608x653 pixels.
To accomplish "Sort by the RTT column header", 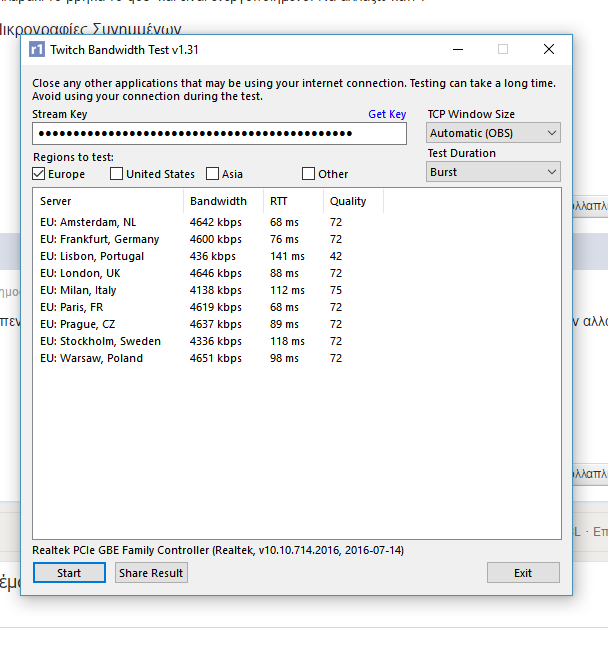I will 293,201.
